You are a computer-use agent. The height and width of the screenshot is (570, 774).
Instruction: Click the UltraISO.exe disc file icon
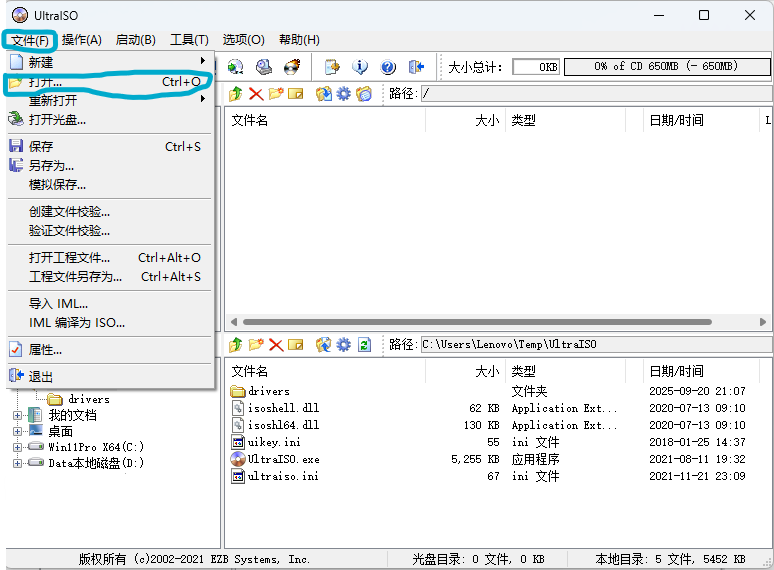(238, 459)
